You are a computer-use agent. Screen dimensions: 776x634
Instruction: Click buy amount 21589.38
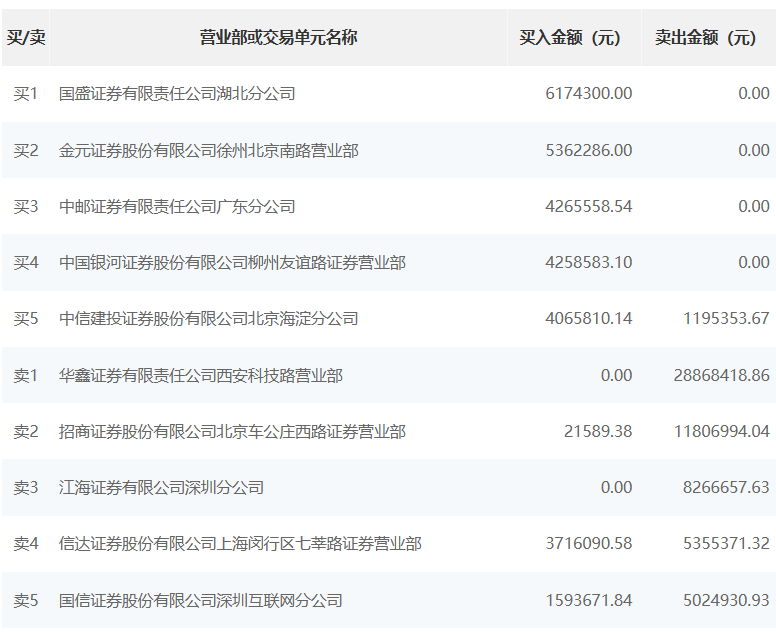[598, 432]
